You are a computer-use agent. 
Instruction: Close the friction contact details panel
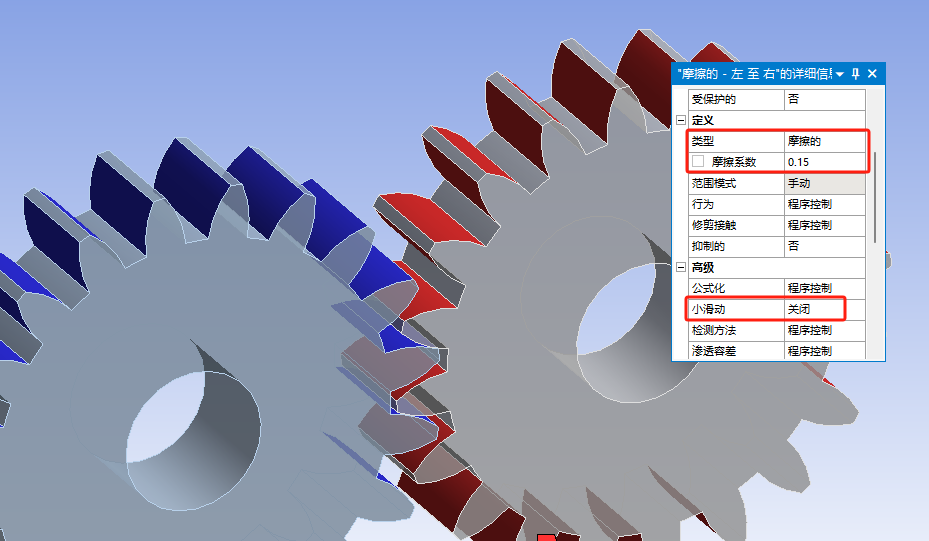tap(872, 74)
